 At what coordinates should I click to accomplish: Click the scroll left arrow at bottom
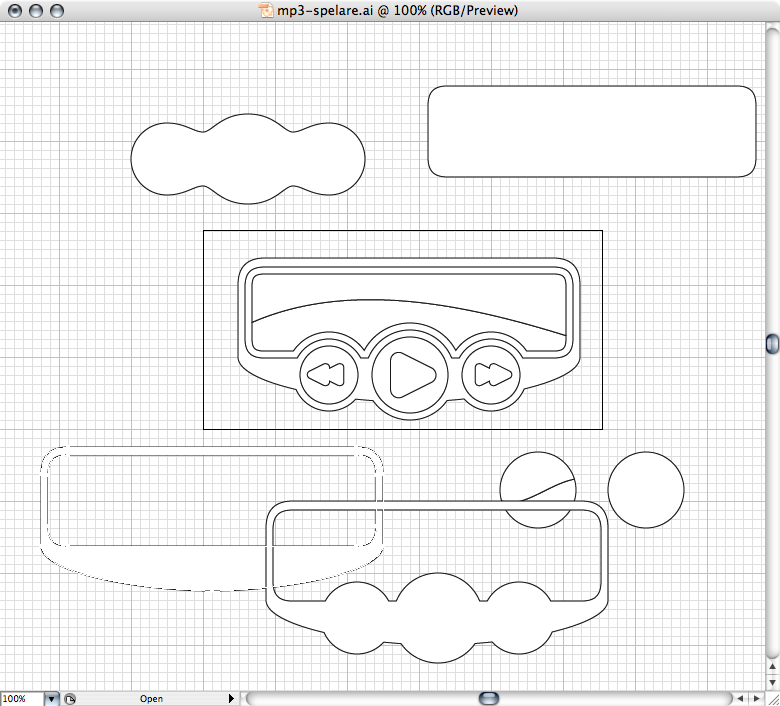(x=741, y=697)
